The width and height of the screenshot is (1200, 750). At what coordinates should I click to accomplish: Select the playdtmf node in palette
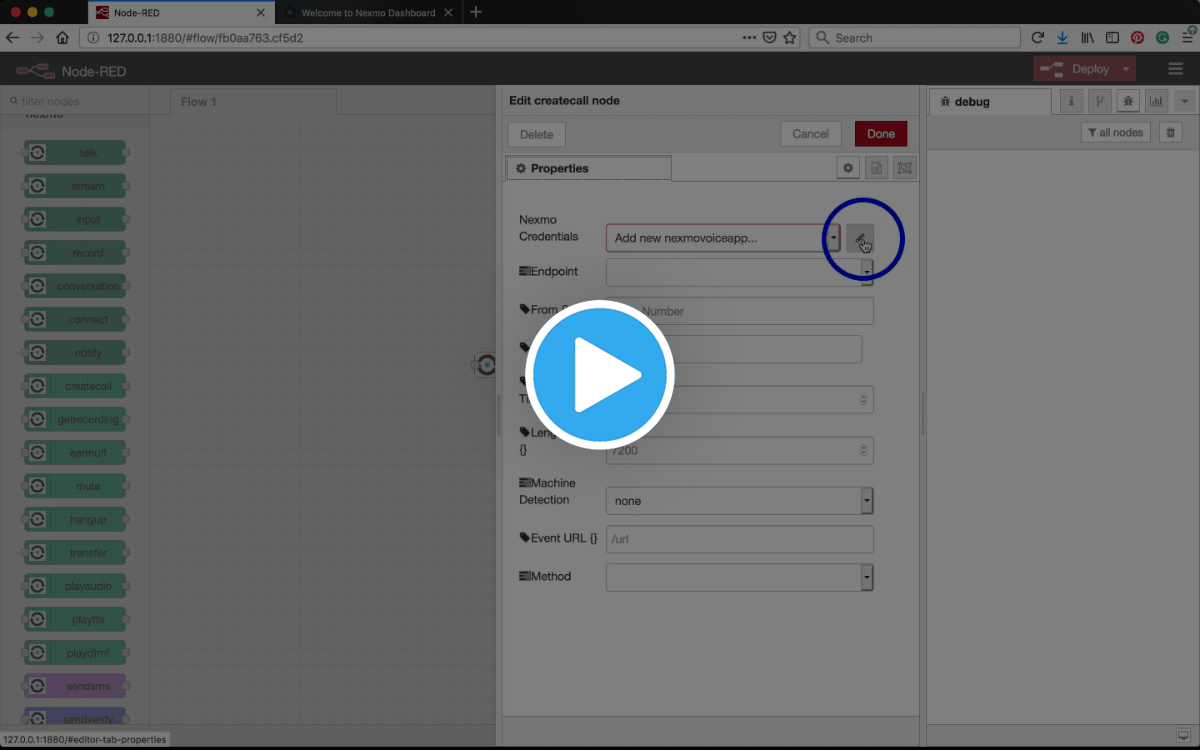(x=76, y=653)
